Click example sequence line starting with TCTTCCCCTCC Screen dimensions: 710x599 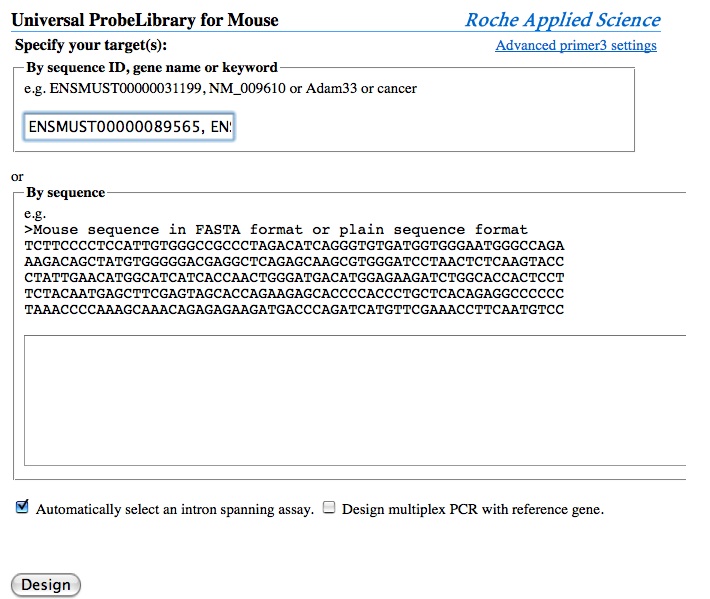coord(294,245)
